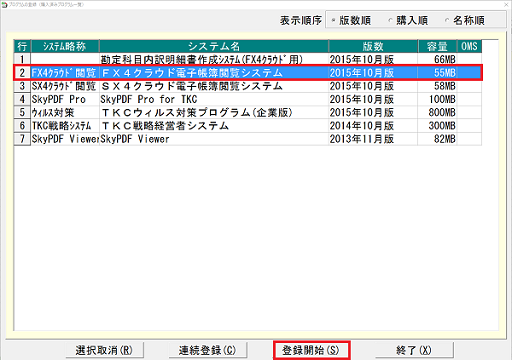Click the 行 column header

pos(22,46)
